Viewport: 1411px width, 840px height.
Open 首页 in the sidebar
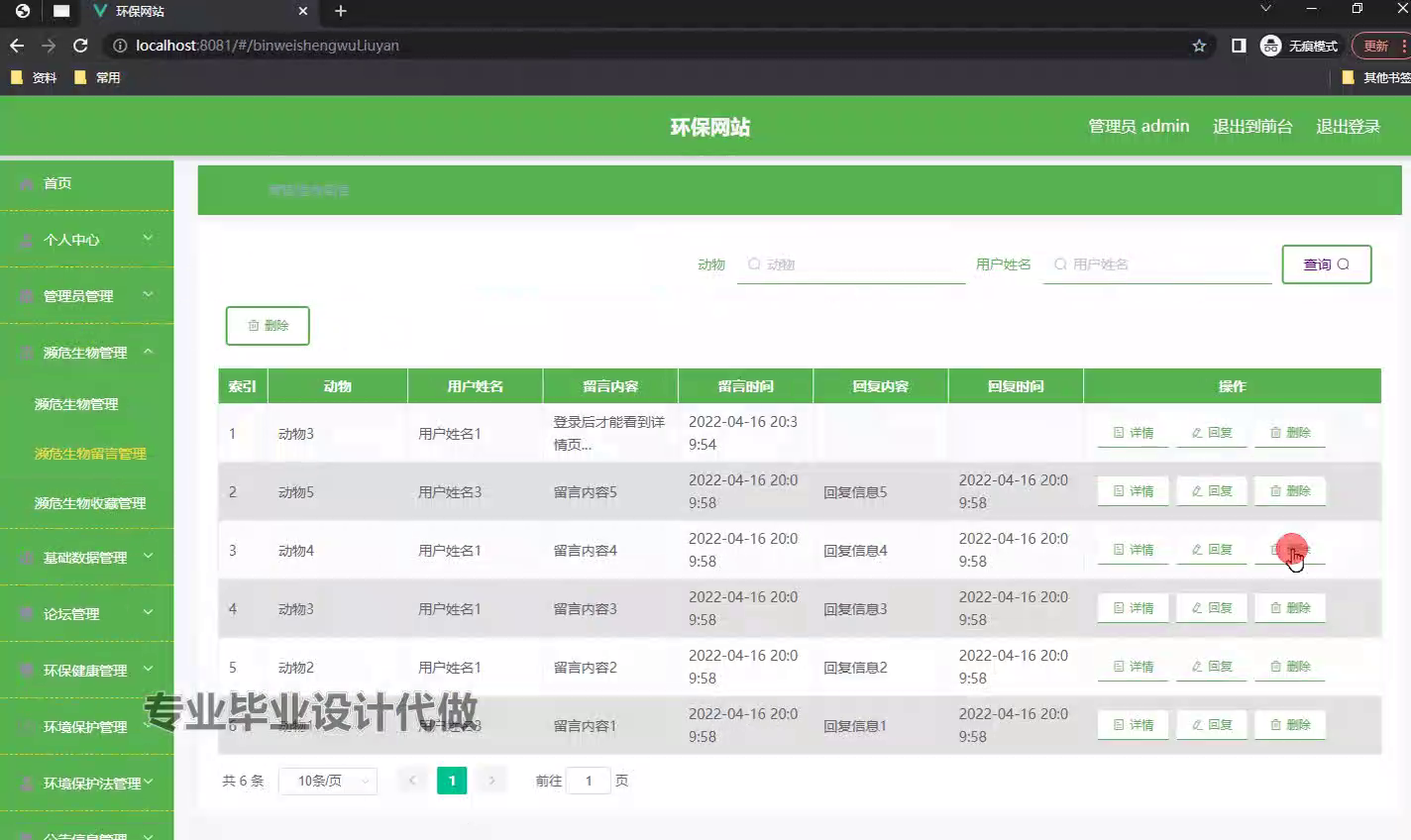click(86, 183)
